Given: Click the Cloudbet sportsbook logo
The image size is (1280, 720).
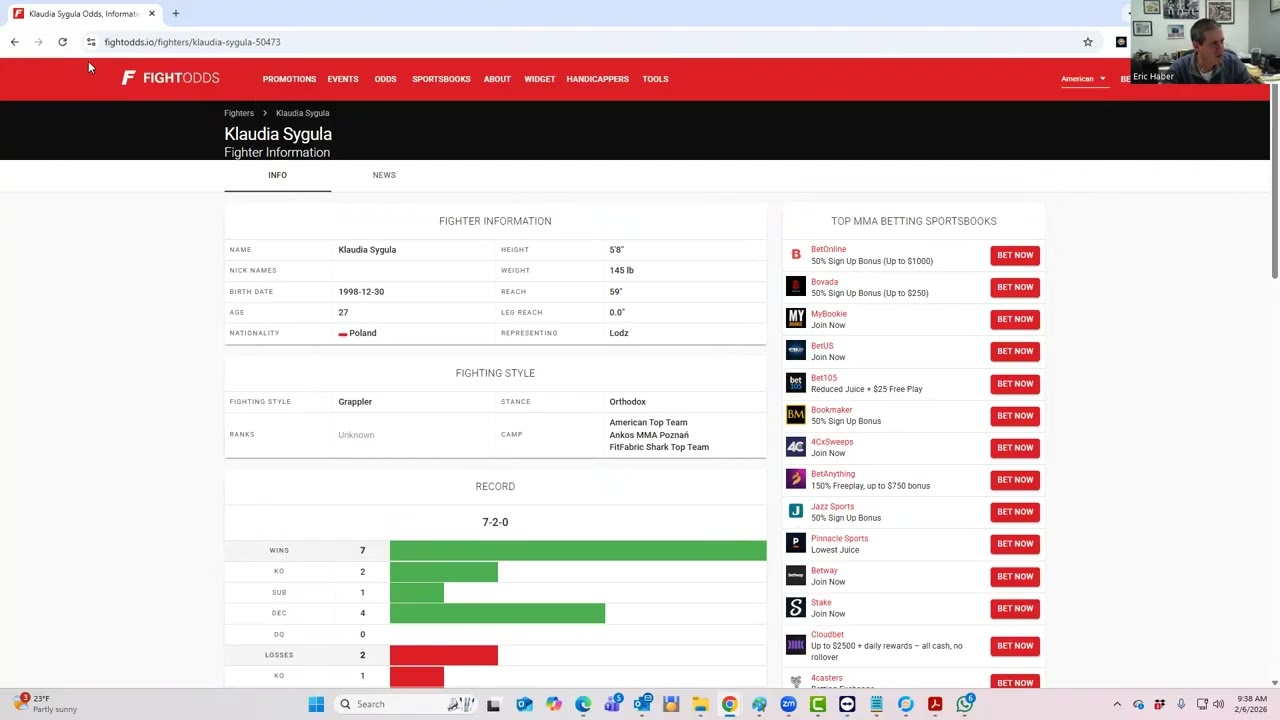Looking at the screenshot, I should click(x=796, y=645).
